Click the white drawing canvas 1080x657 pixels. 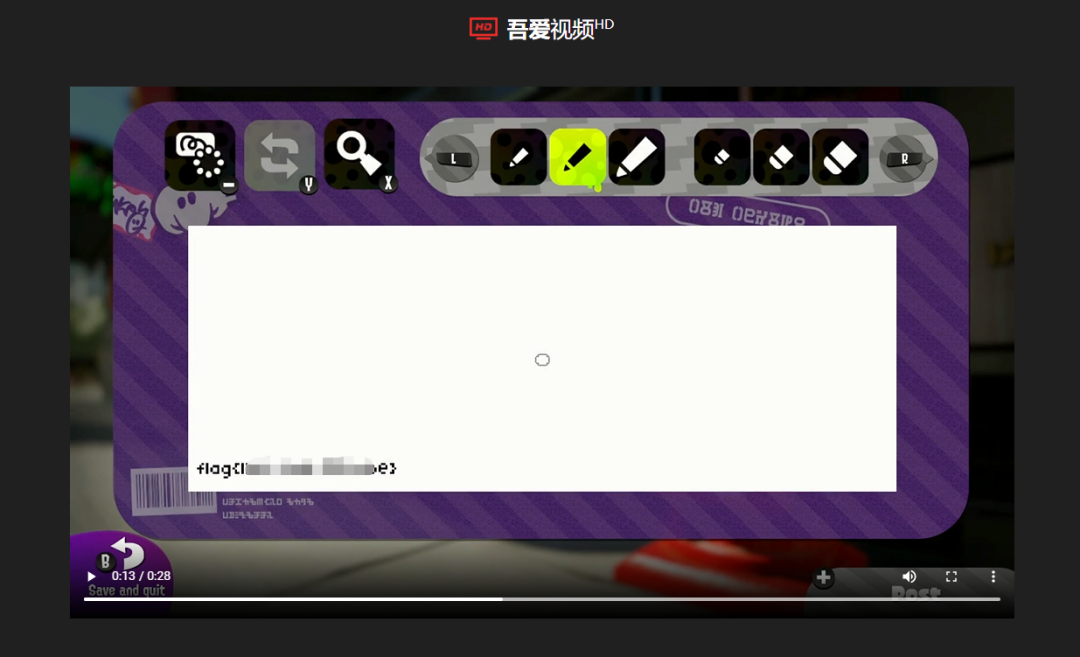pyautogui.click(x=542, y=358)
